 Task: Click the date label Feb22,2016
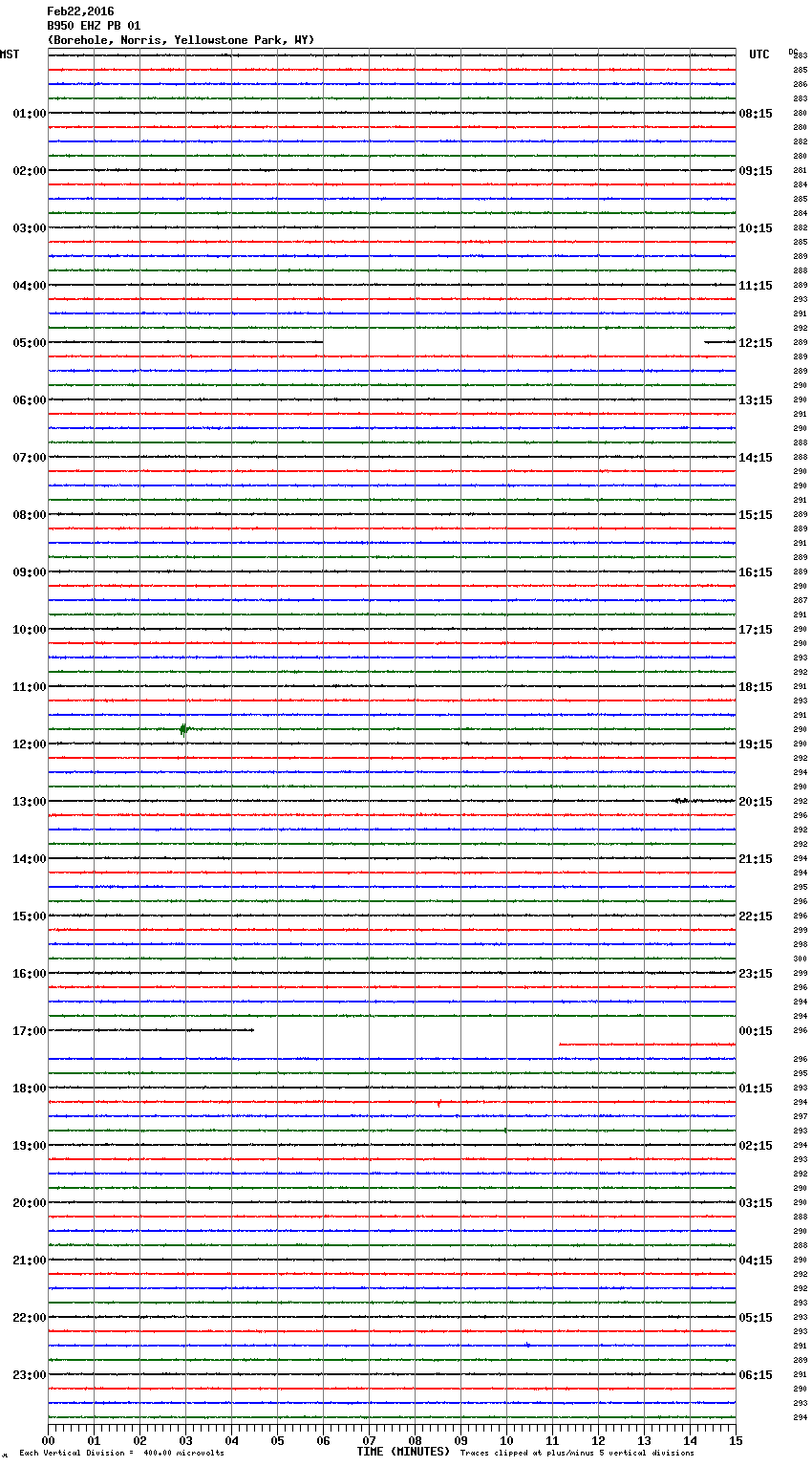(x=80, y=11)
